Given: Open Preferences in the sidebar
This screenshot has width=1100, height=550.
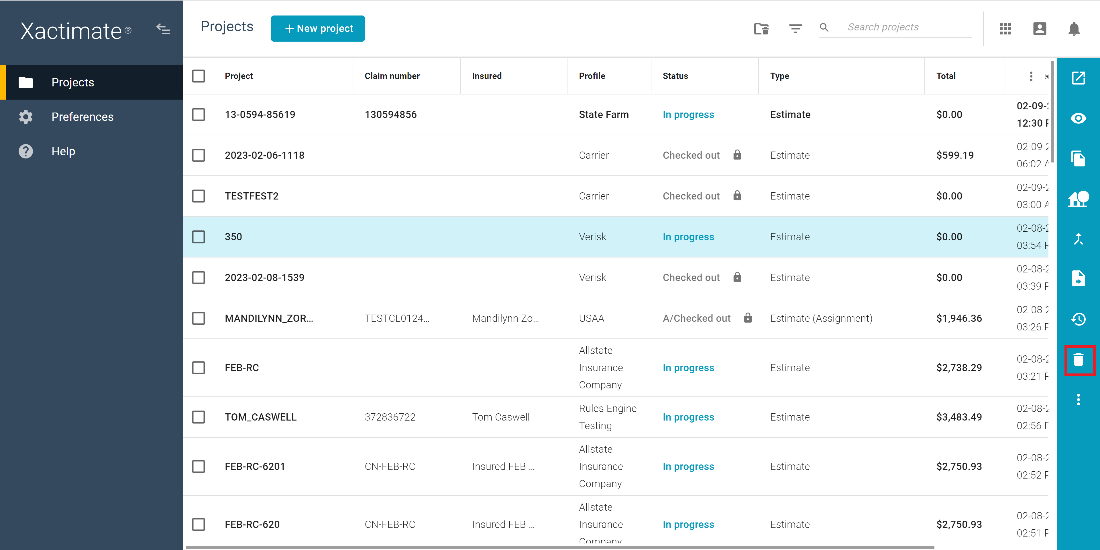Looking at the screenshot, I should click(x=91, y=116).
